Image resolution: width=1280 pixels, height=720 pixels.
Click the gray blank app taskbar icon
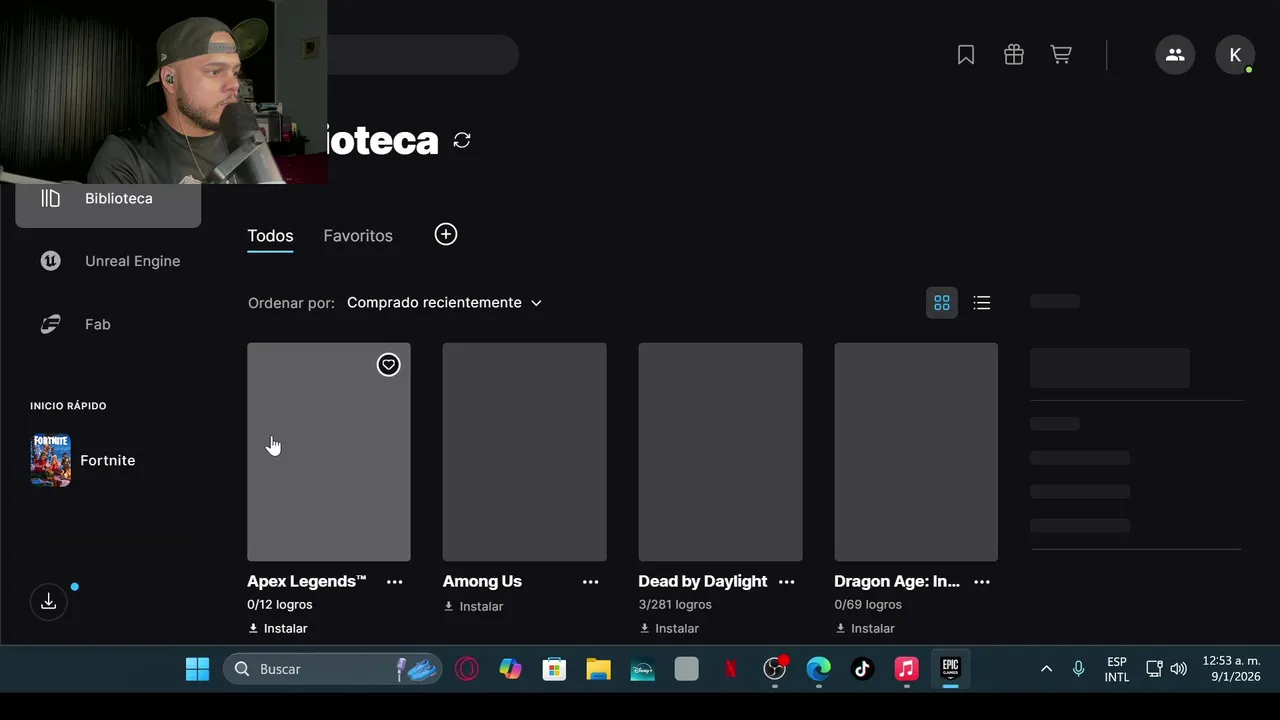pos(687,669)
